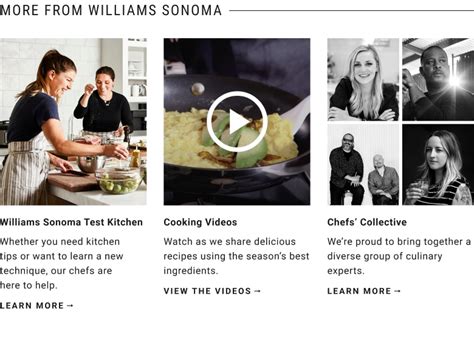Click the 'Watch as we share delicious recipes' text
Viewport: 474px width, 362px height.
click(236, 256)
